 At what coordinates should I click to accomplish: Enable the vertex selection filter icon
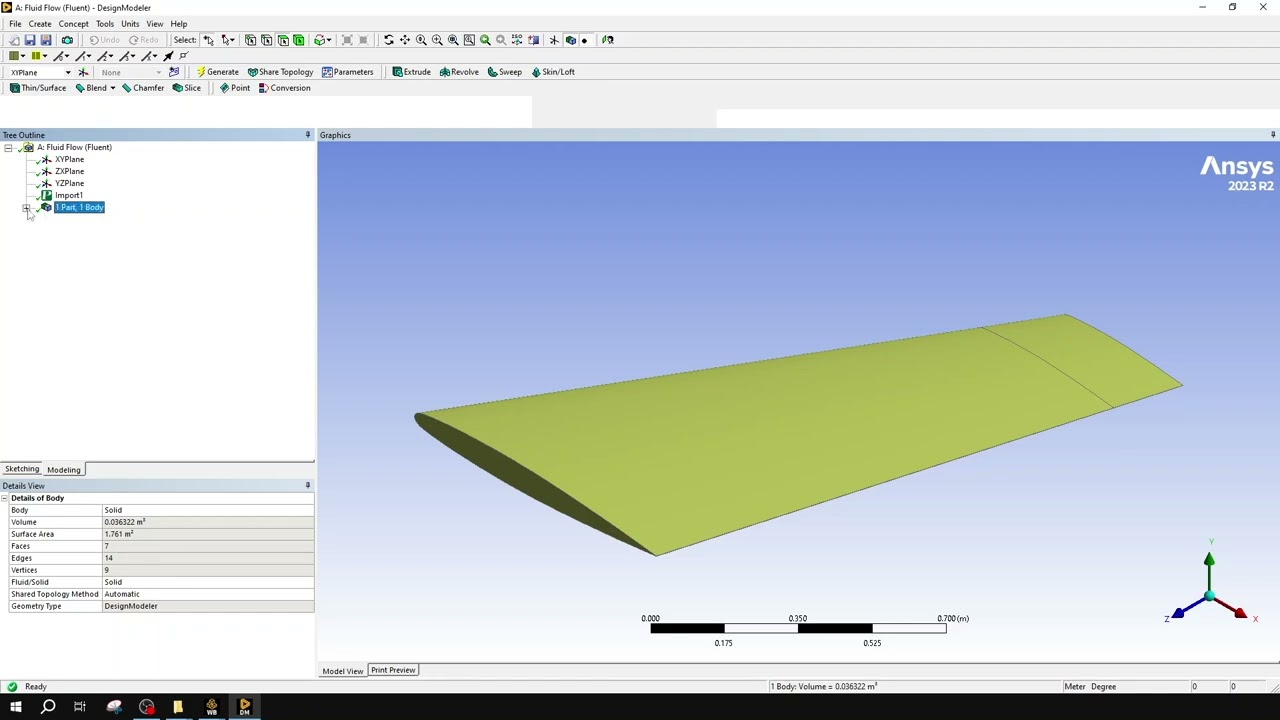click(x=250, y=40)
